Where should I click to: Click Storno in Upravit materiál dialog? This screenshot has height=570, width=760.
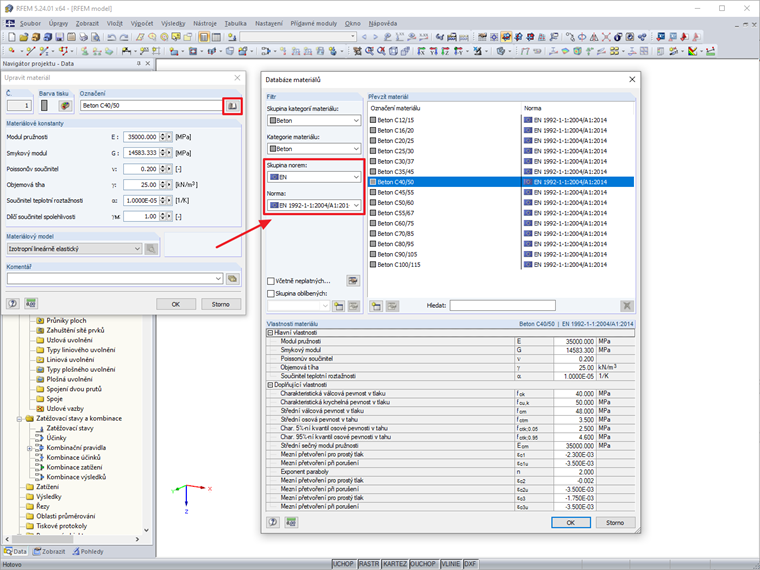click(221, 304)
